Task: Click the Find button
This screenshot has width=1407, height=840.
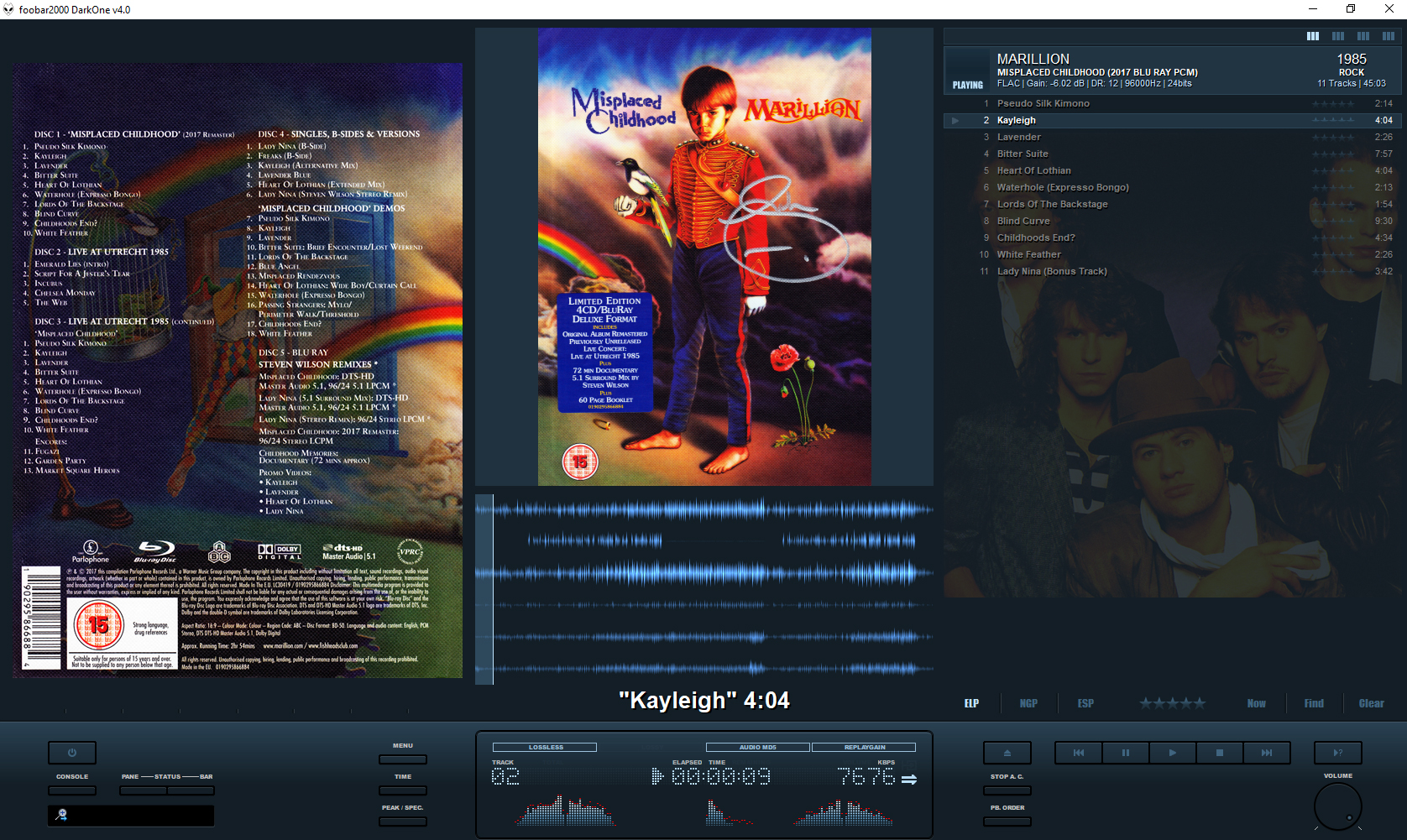Action: (1314, 703)
